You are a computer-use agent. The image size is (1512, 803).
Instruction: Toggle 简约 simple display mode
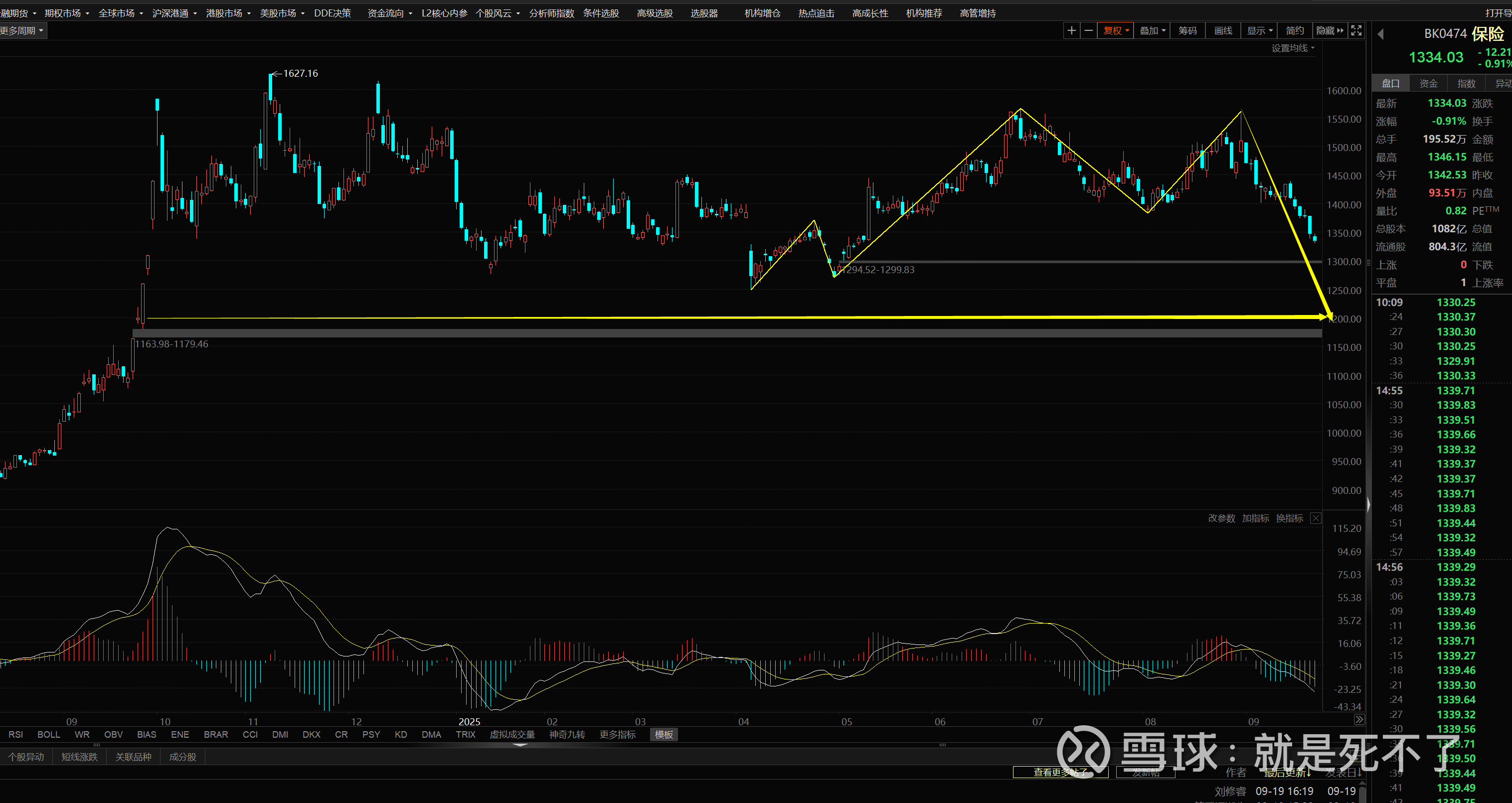(1294, 30)
